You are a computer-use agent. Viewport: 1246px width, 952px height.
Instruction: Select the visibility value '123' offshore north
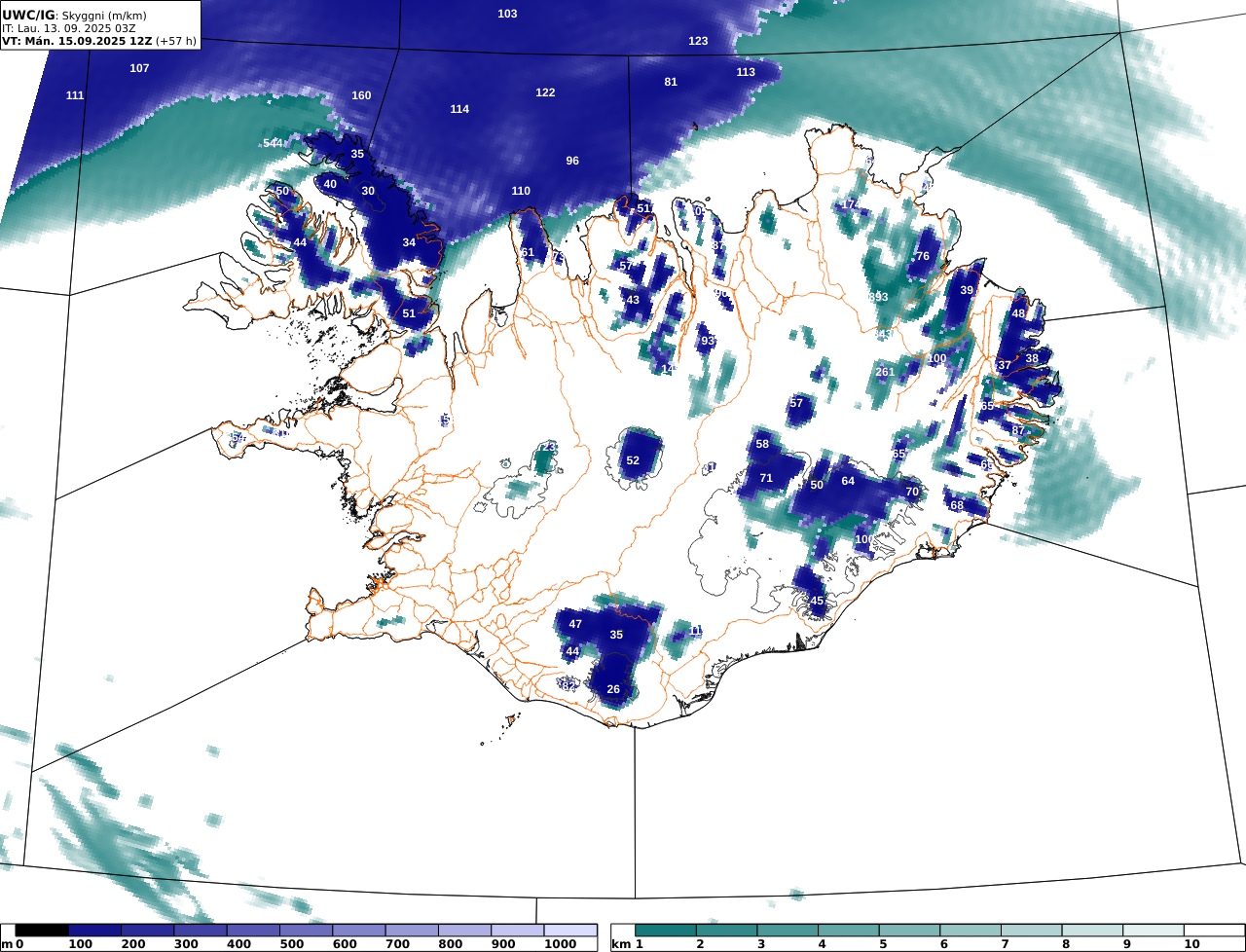coord(698,41)
